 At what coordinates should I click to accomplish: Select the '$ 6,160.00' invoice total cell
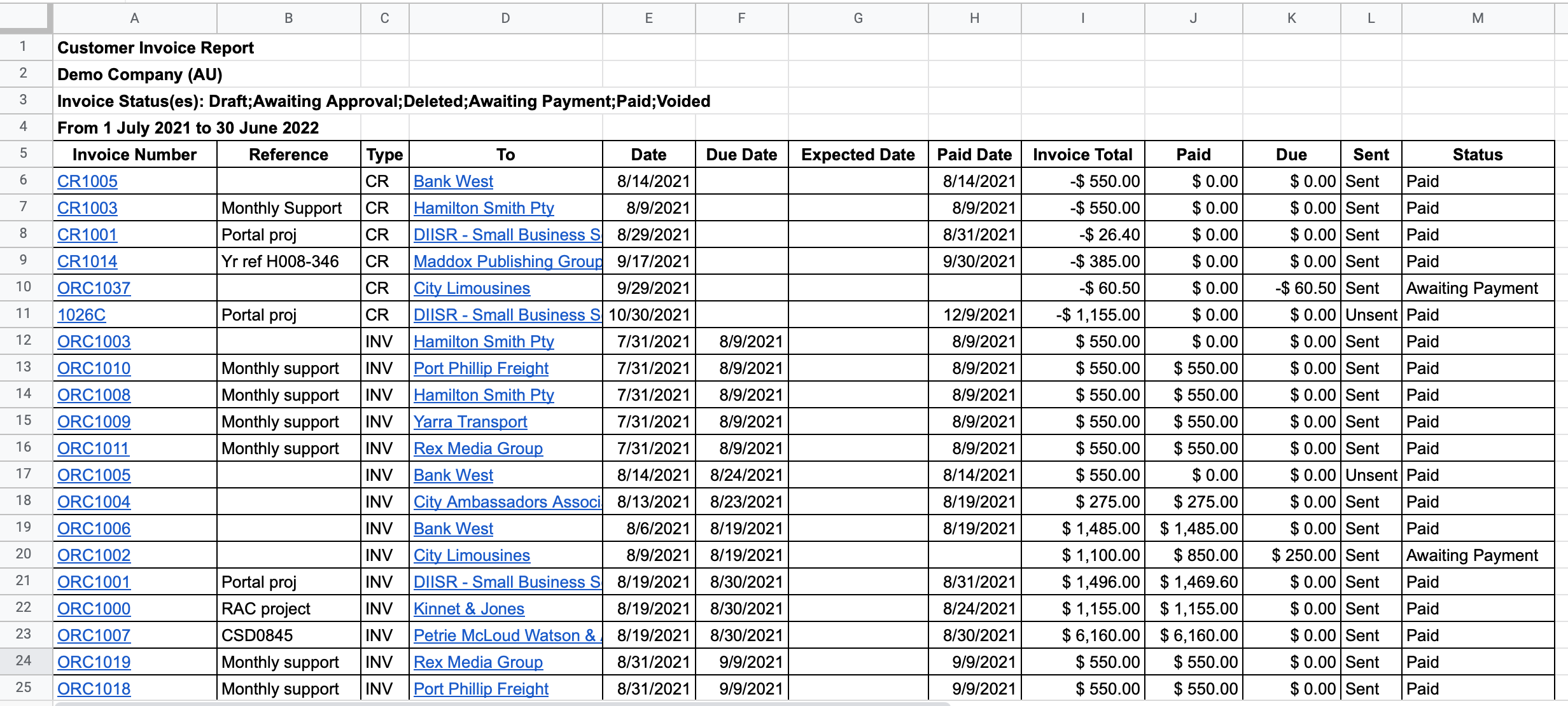click(x=1082, y=635)
